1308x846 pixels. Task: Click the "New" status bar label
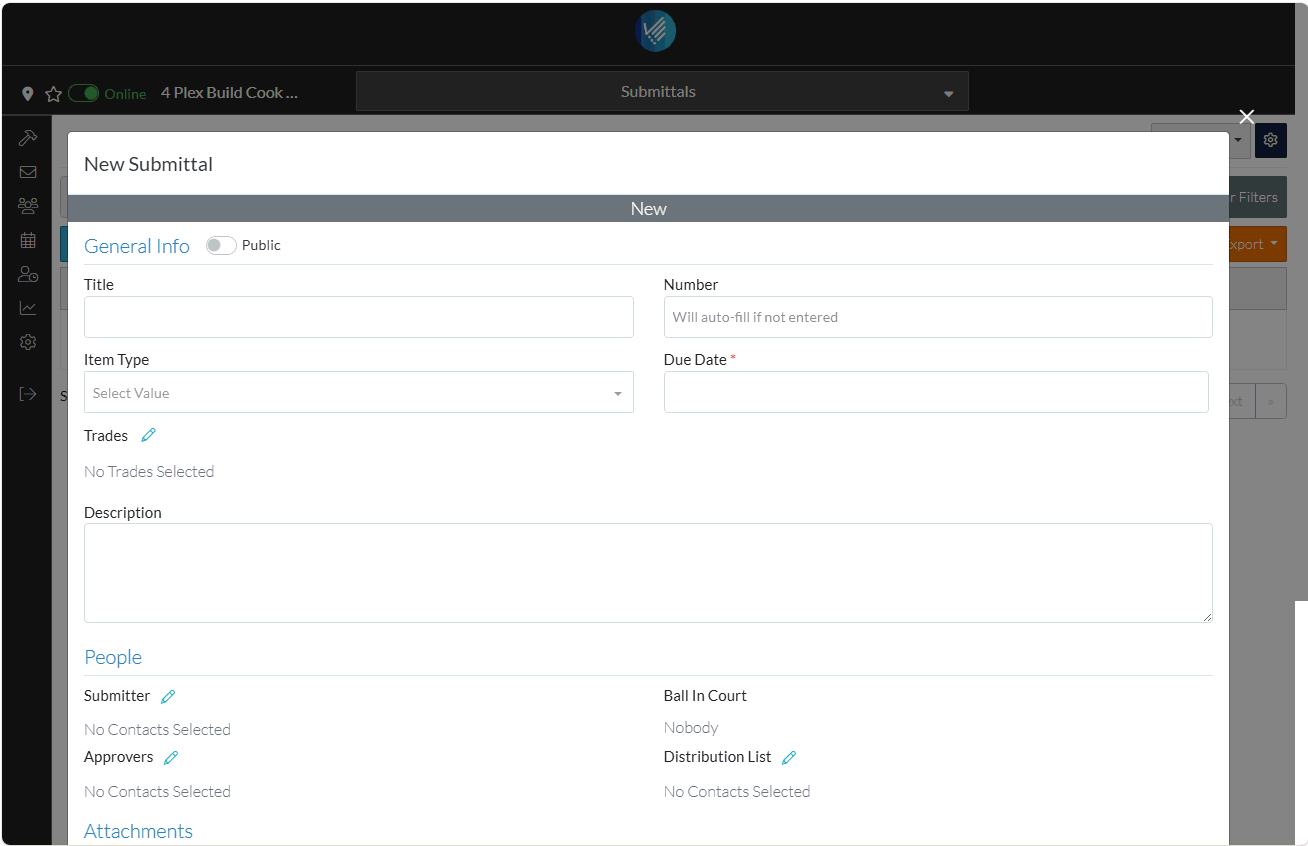coord(648,208)
